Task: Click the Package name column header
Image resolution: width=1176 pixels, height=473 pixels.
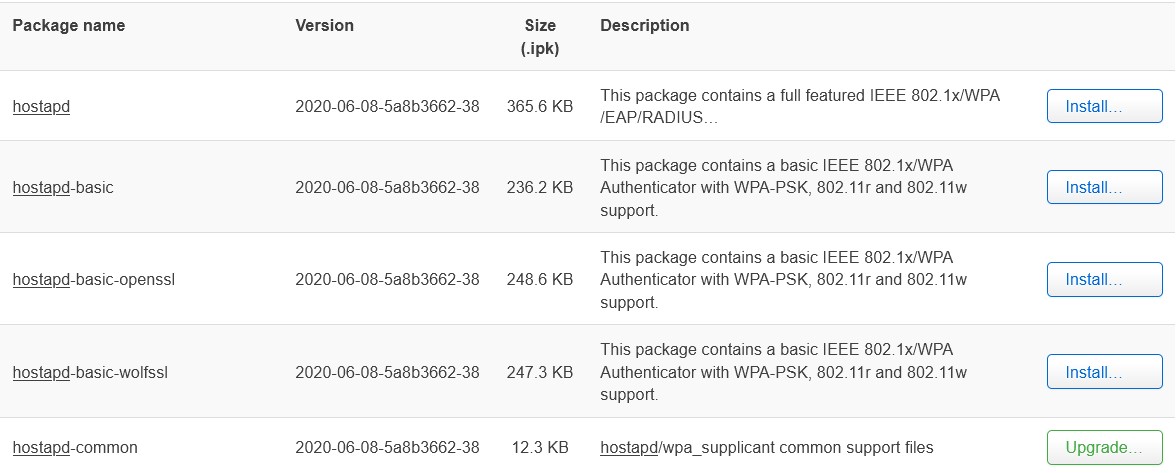Action: pyautogui.click(x=69, y=25)
